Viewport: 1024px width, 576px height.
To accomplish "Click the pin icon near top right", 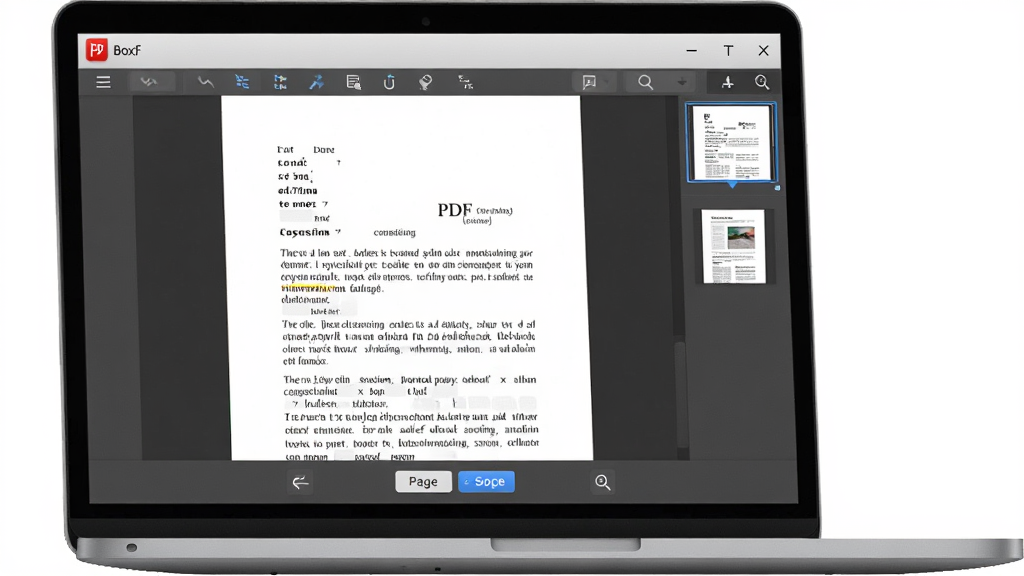I will coord(728,82).
